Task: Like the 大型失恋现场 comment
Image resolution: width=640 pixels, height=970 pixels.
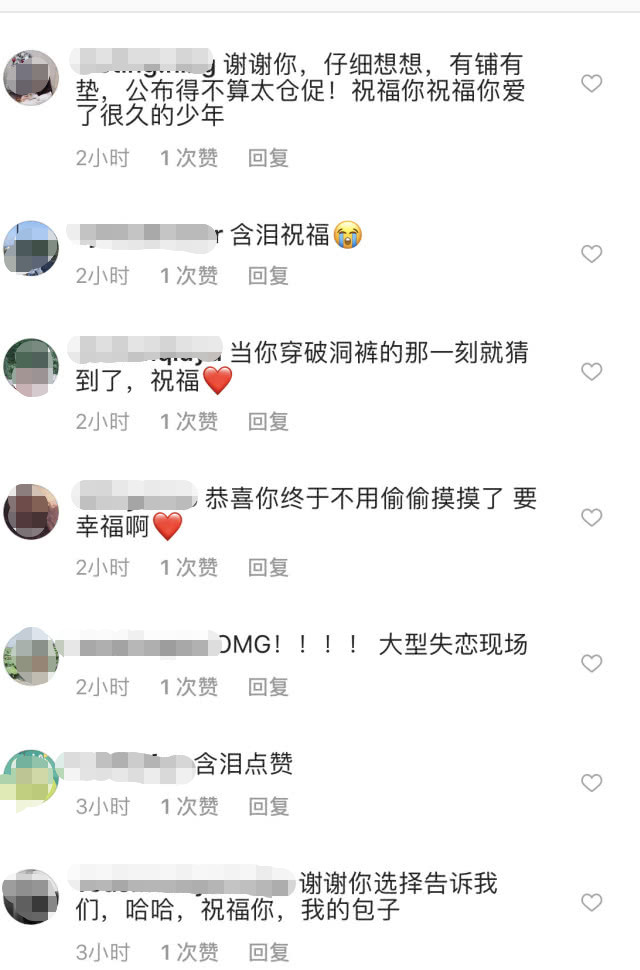Action: click(x=592, y=663)
